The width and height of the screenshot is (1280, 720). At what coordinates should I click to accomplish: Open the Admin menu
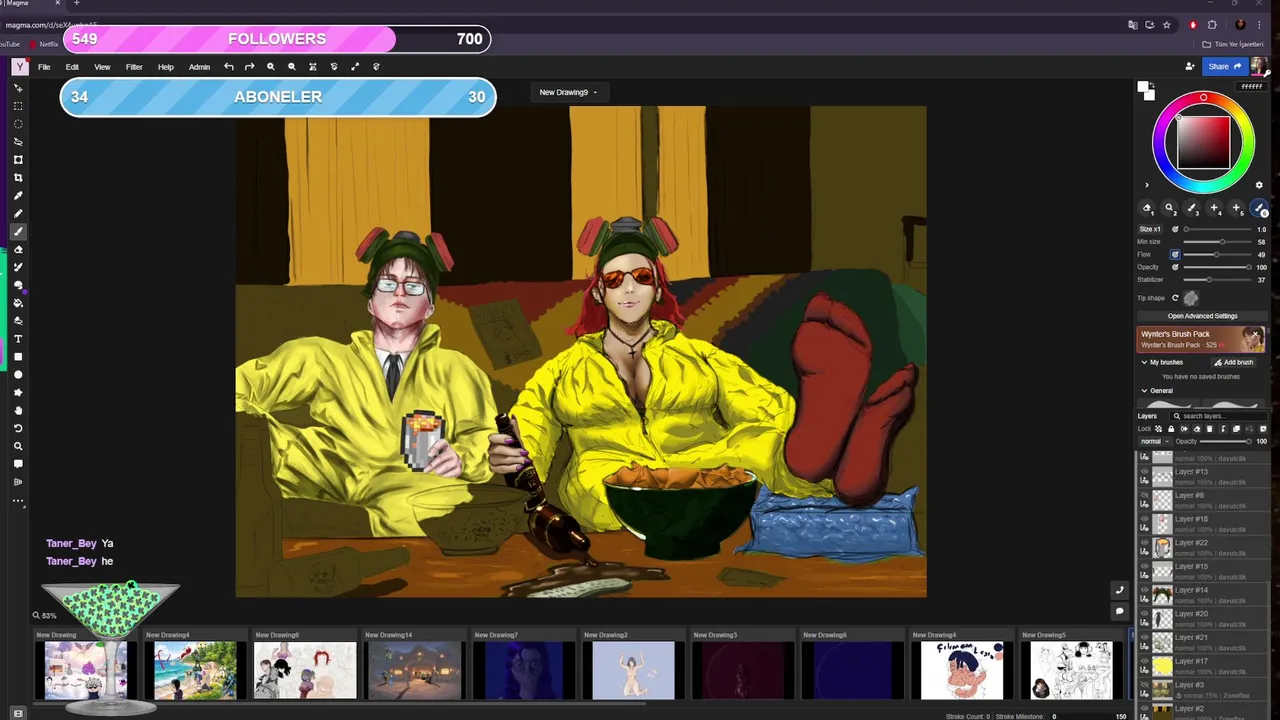coord(199,67)
